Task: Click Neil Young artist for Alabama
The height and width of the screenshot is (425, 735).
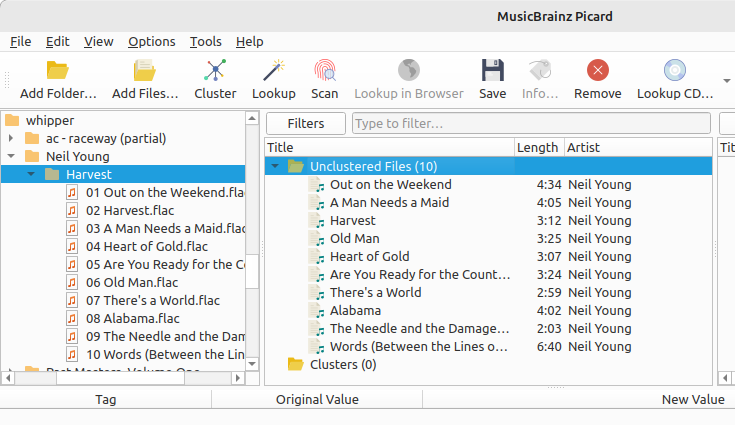Action: [x=600, y=311]
